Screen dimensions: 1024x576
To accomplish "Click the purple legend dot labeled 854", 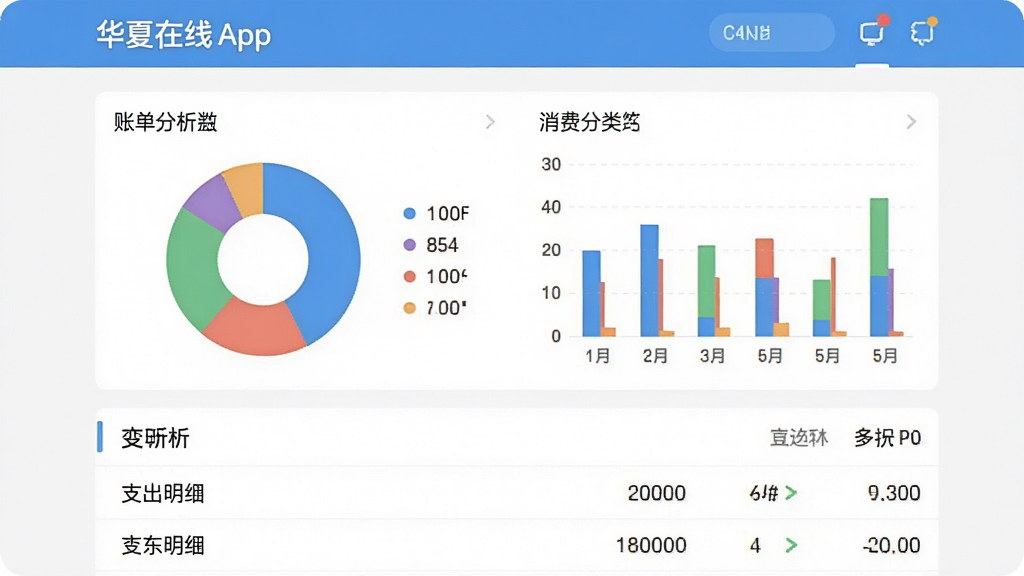I will (x=409, y=245).
